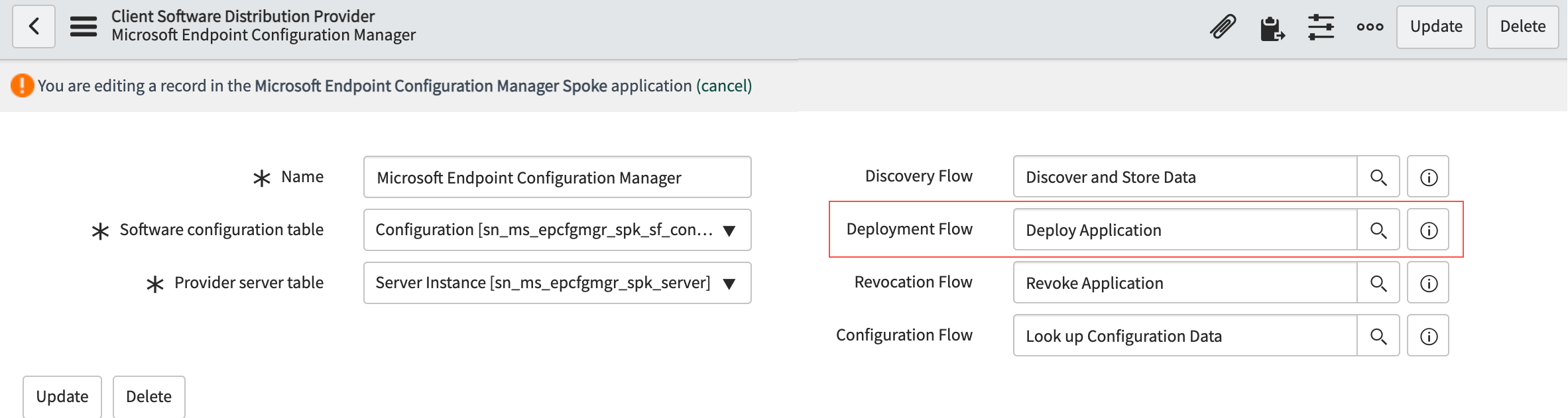Open lookup search for Configuration Flow
This screenshot has height=418, width=1568.
1378,336
